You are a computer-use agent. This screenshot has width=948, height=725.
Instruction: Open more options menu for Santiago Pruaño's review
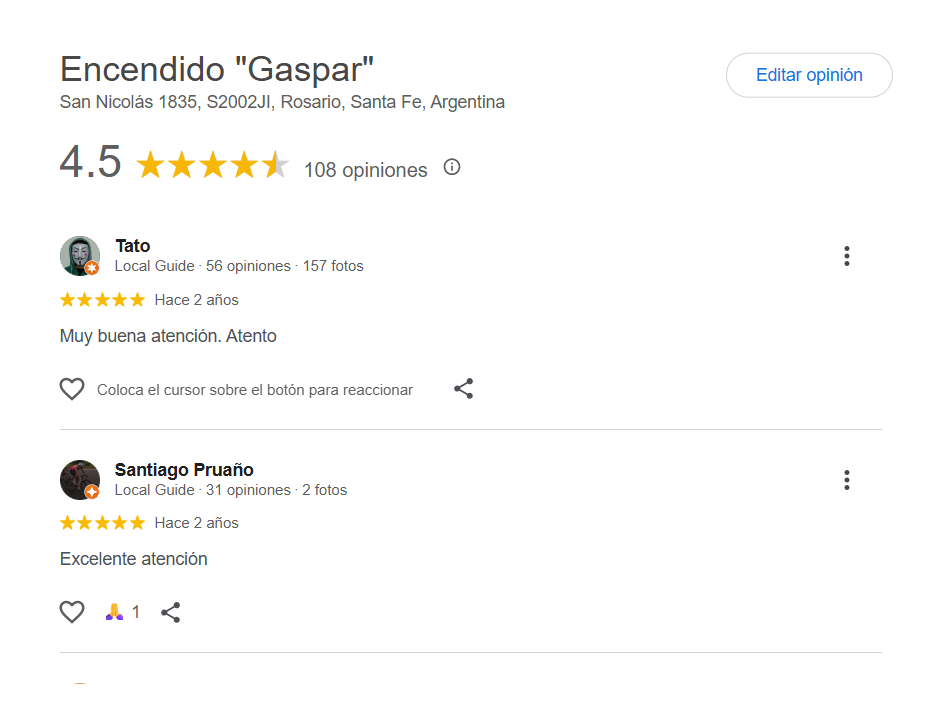pyautogui.click(x=846, y=480)
